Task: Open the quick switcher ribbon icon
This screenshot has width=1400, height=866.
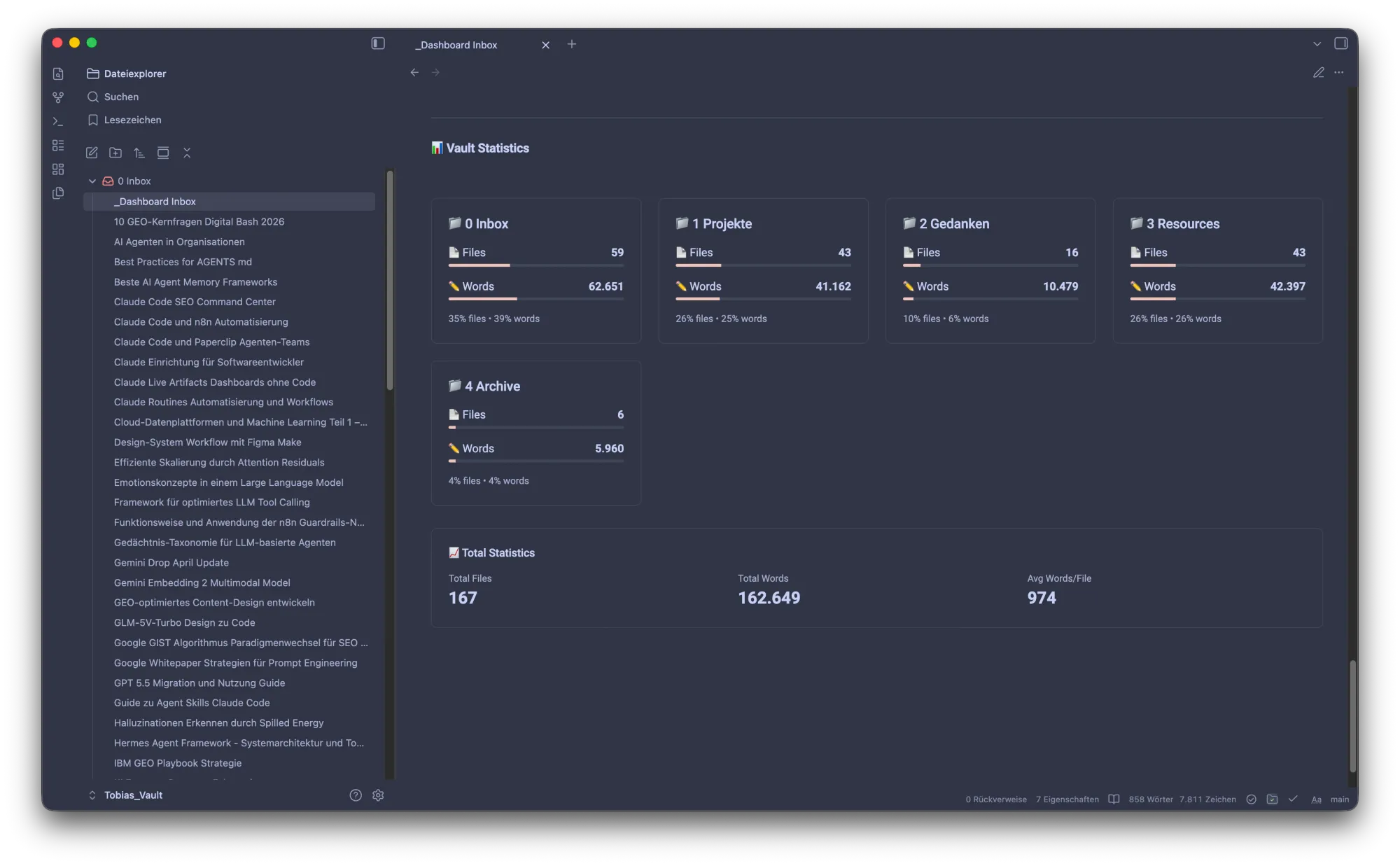Action: [x=58, y=74]
